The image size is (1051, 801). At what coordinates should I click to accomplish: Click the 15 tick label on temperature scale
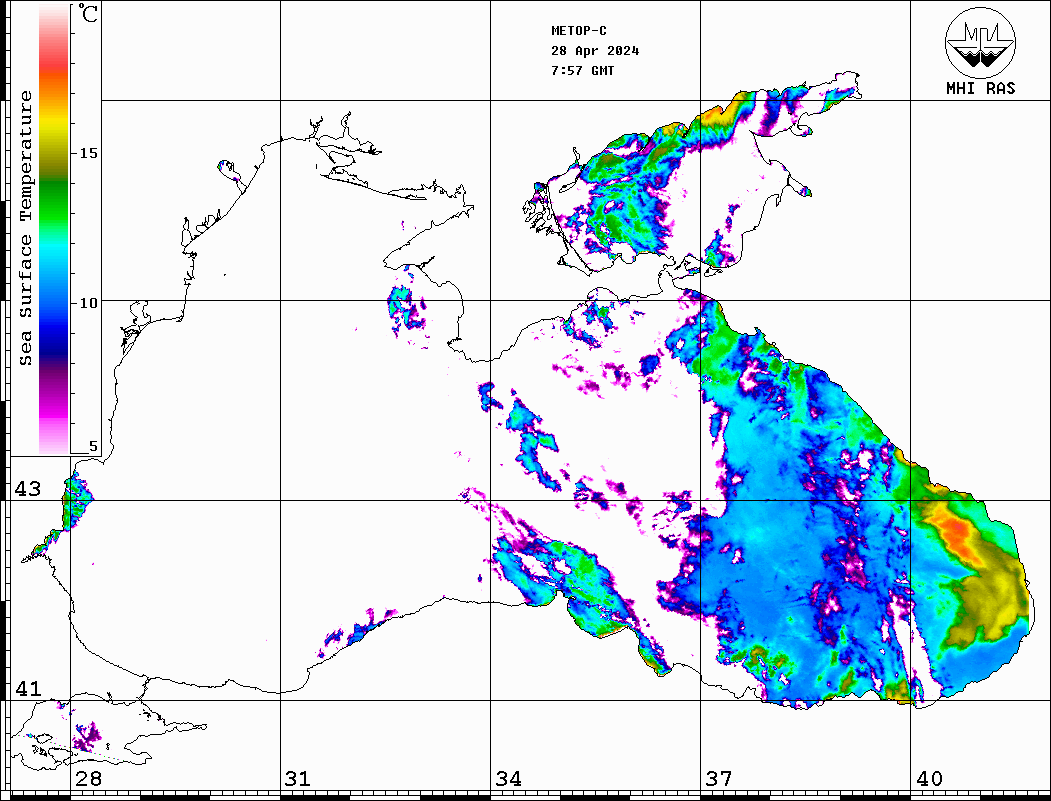[89, 153]
